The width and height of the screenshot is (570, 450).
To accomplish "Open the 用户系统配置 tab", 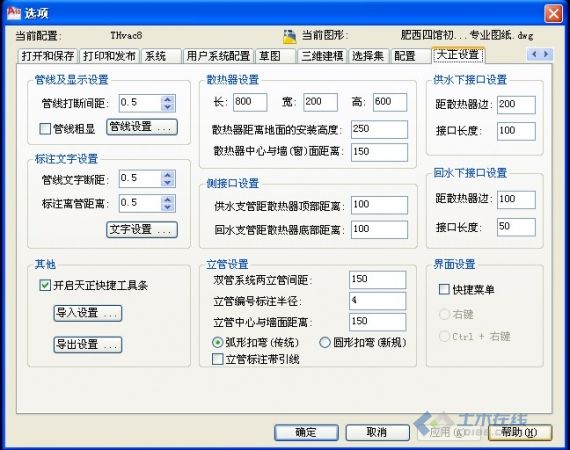I will pos(218,56).
